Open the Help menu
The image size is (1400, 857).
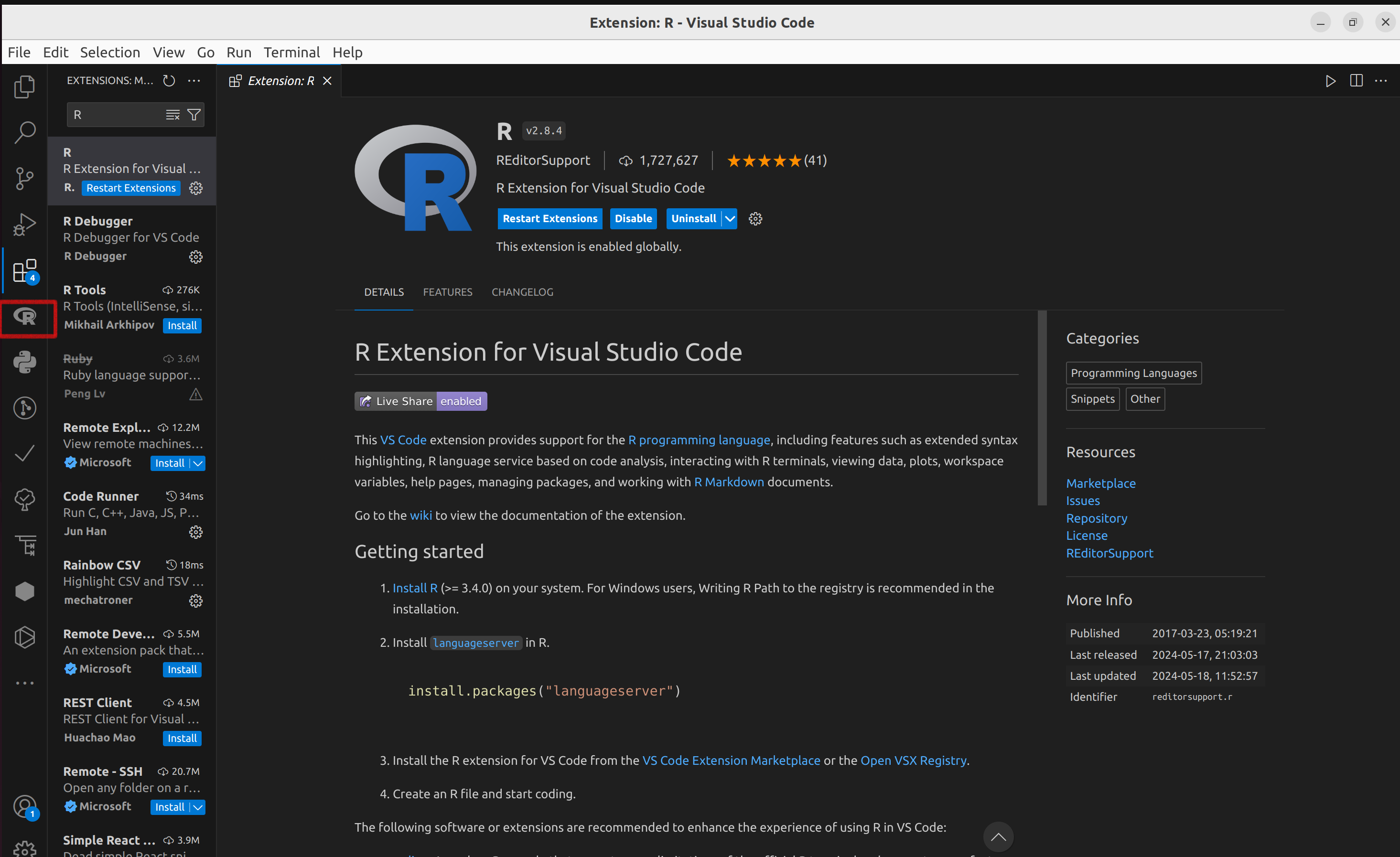coord(347,52)
